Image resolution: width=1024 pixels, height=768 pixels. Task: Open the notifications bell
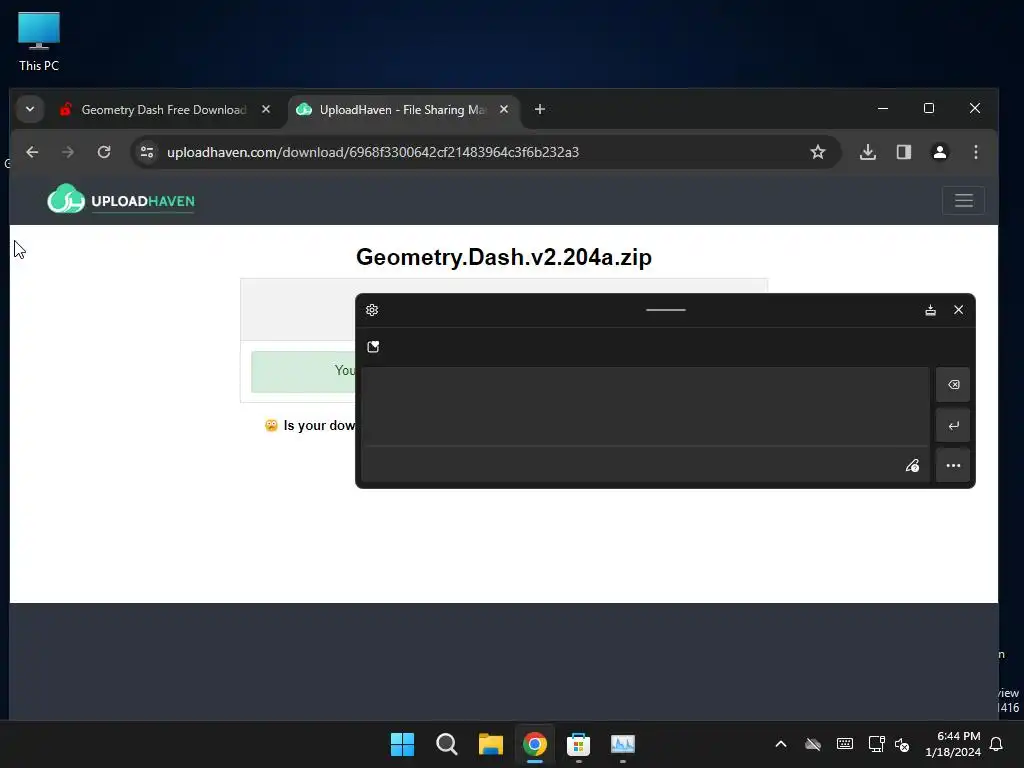click(x=997, y=744)
